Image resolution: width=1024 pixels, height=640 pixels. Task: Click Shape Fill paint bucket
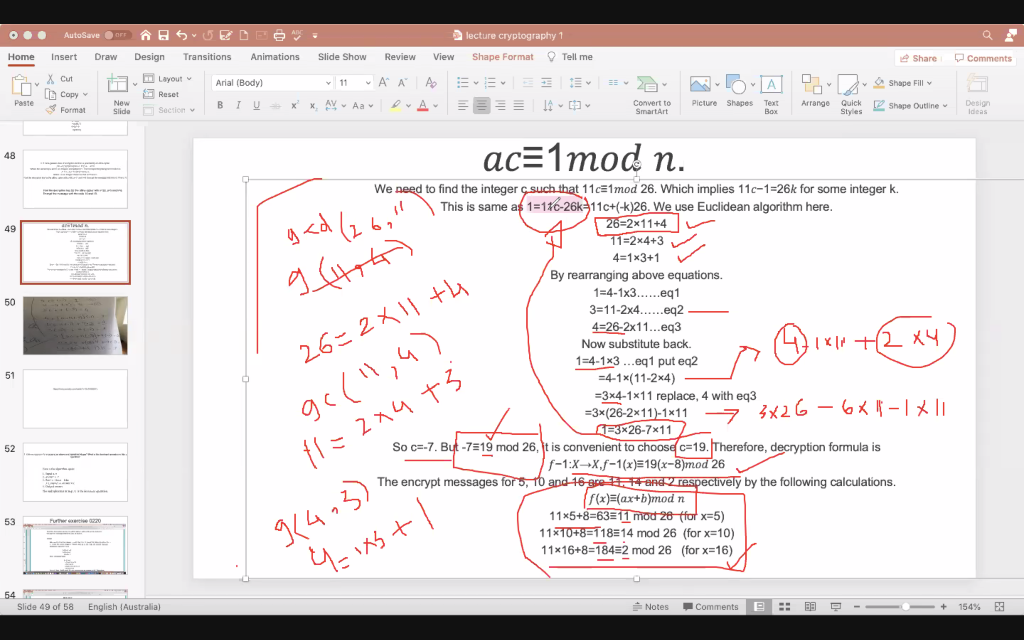pyautogui.click(x=880, y=83)
